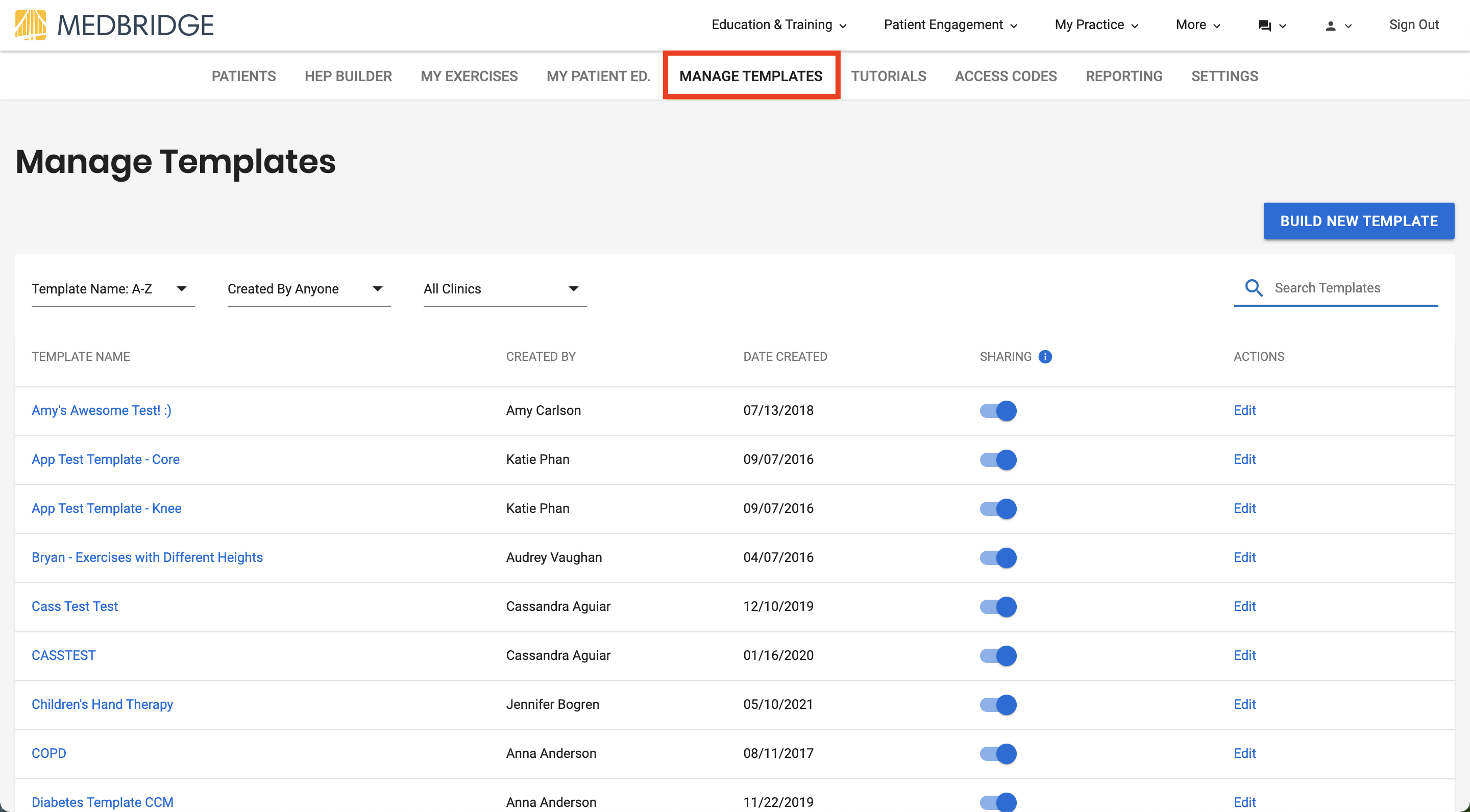
Task: Click the date 01/16/2020
Action: point(778,655)
